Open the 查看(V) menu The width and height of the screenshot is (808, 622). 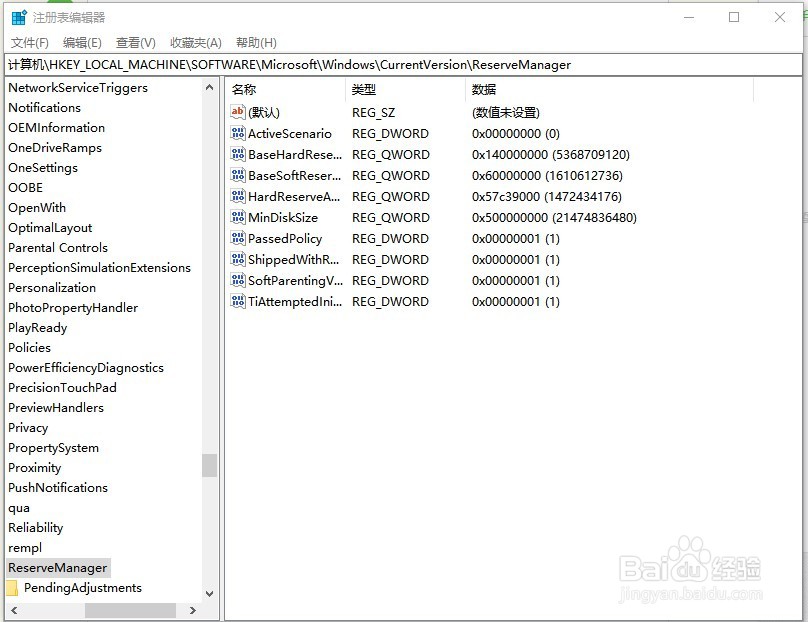point(136,43)
